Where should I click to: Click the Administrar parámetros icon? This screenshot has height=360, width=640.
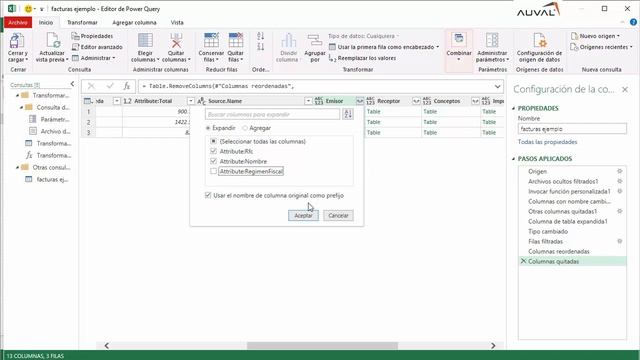click(x=492, y=41)
